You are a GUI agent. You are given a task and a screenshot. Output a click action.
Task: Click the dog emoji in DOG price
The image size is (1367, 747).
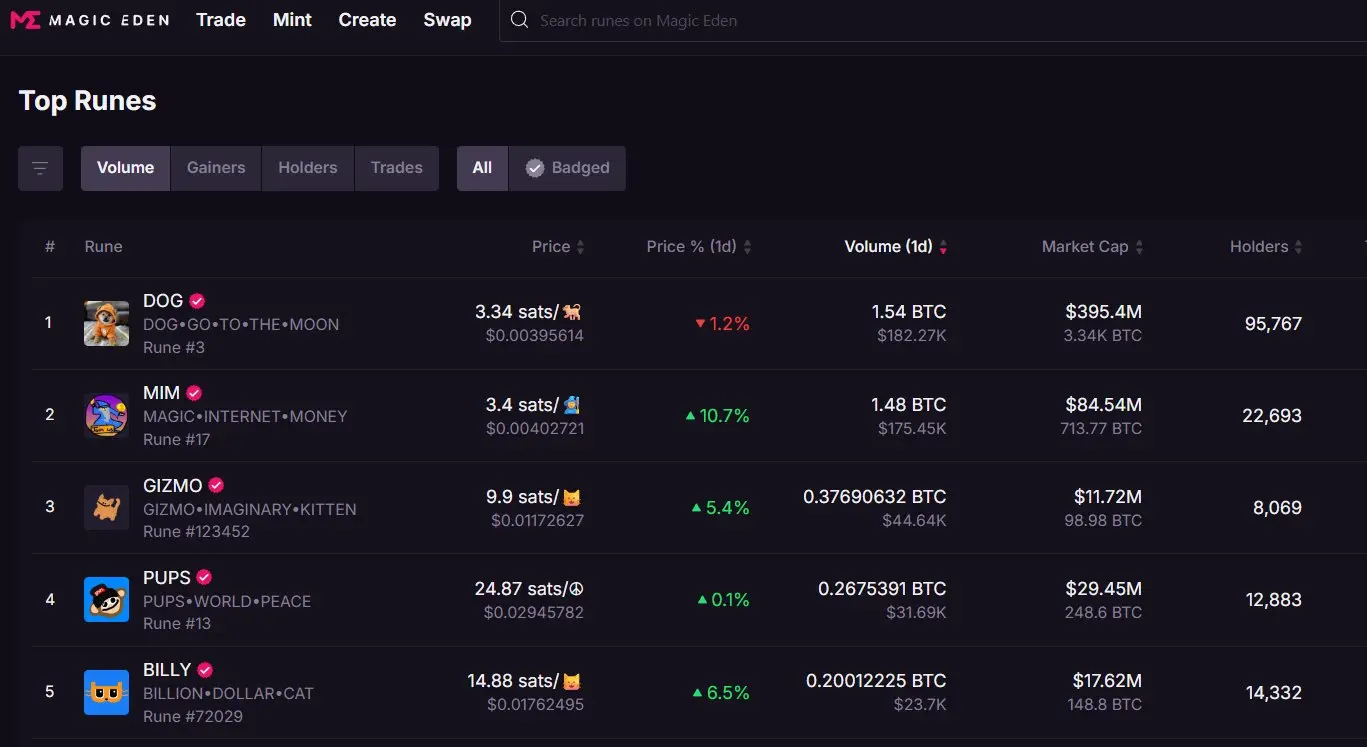[574, 312]
